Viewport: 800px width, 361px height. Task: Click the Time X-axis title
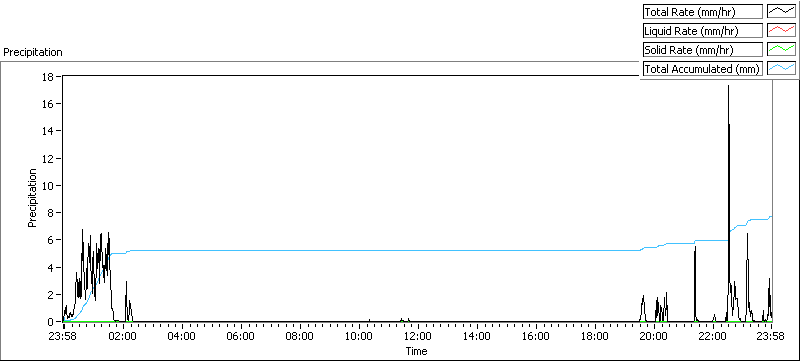coord(416,351)
